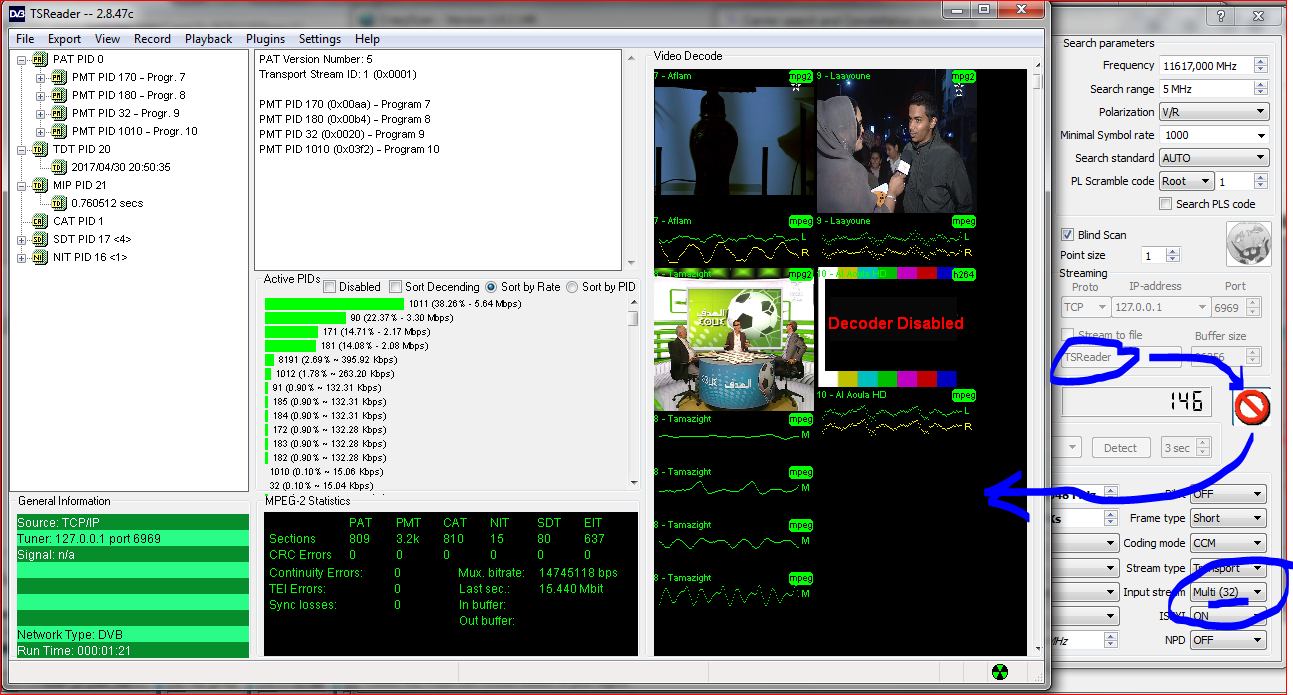Open the Polarization dropdown
The height and width of the screenshot is (695, 1293).
click(1213, 112)
